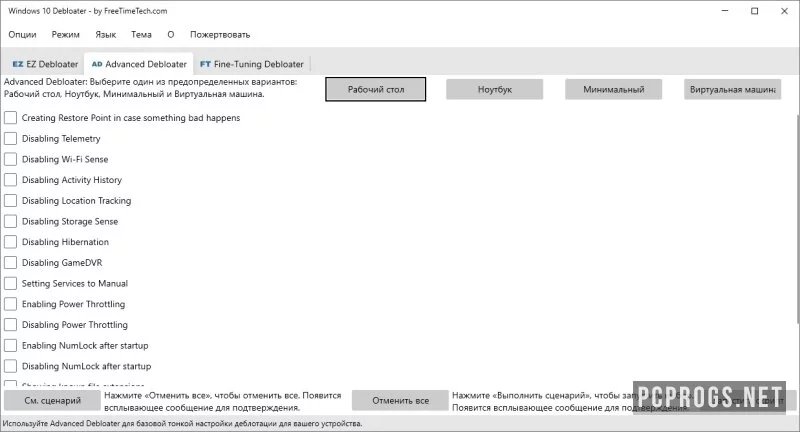Select the Виртуальная машина preset button
Screen dimensions: 800x432
click(732, 89)
